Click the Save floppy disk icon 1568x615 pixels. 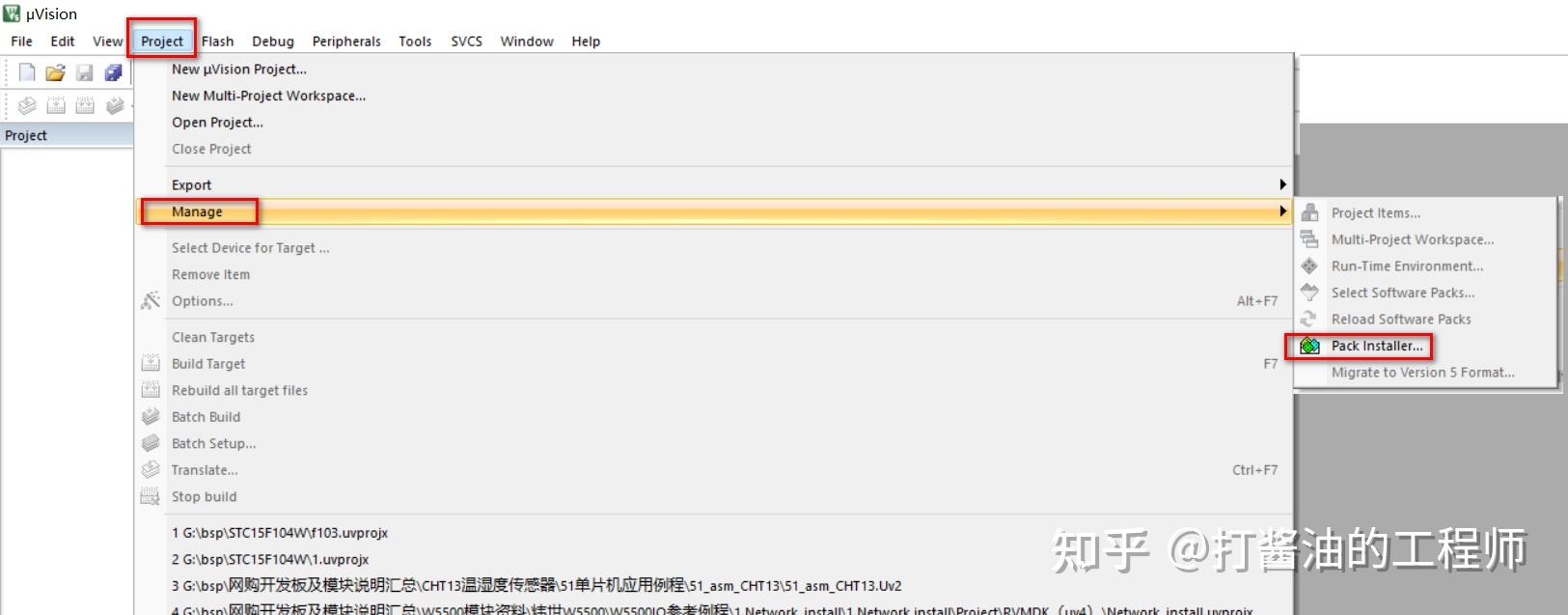coord(85,72)
